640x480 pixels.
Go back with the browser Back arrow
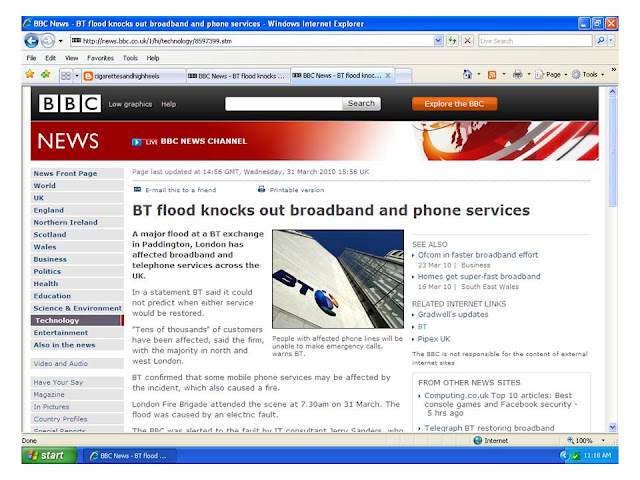31,40
